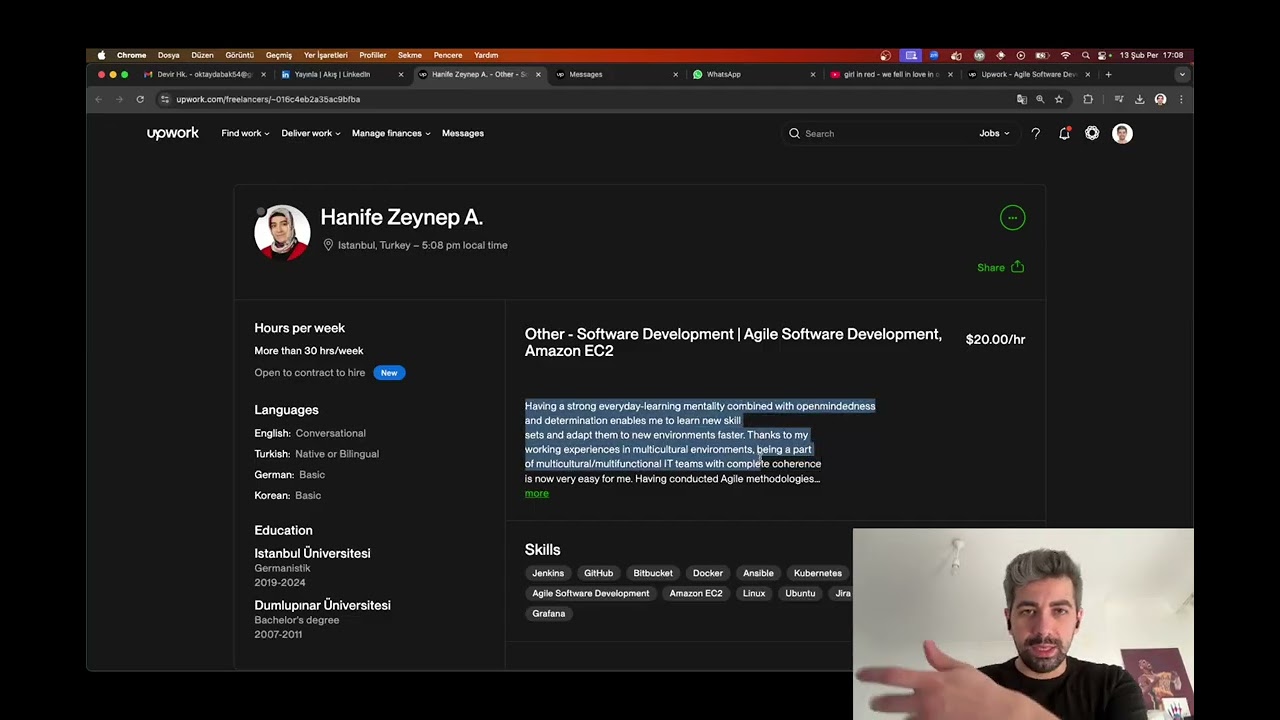Go forward in browser history
This screenshot has height=720, width=1280.
pyautogui.click(x=119, y=99)
